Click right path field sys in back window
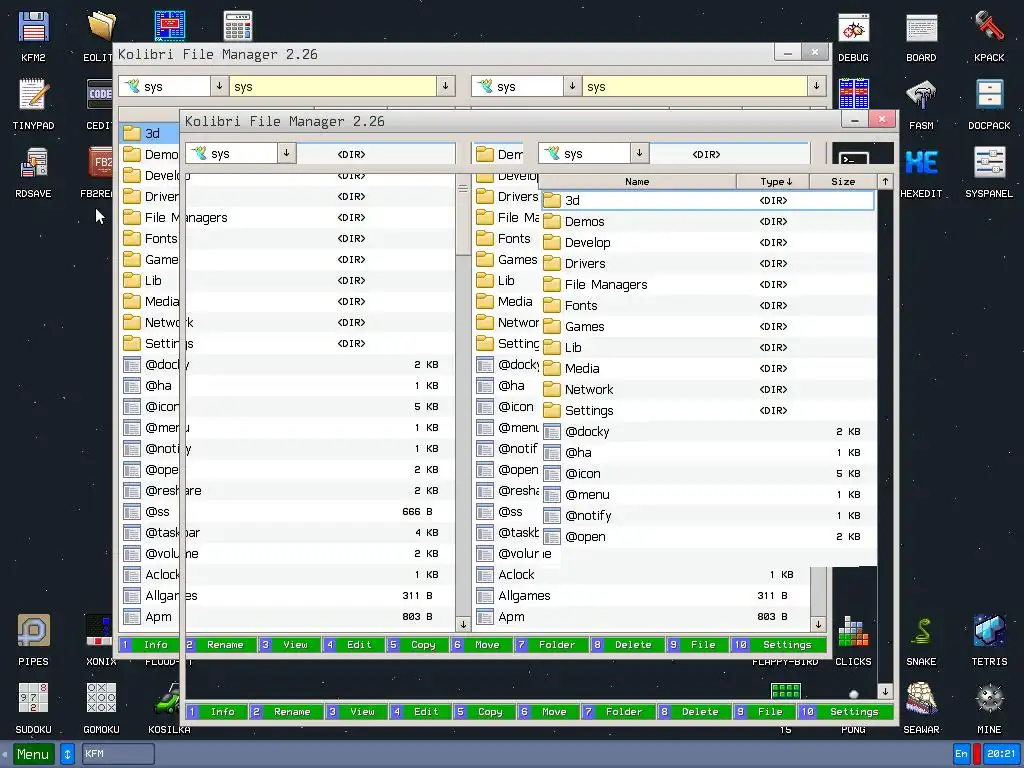The image size is (1024, 768). [695, 86]
